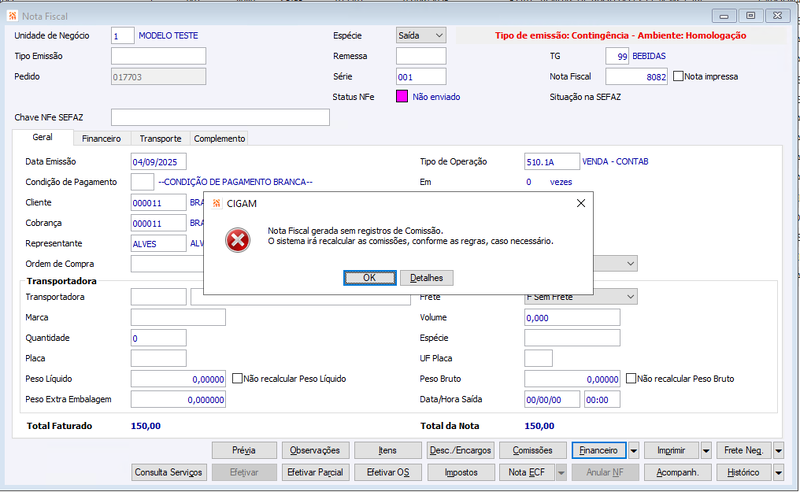
Task: Click the Tipo Emissão input field
Action: pos(159,56)
